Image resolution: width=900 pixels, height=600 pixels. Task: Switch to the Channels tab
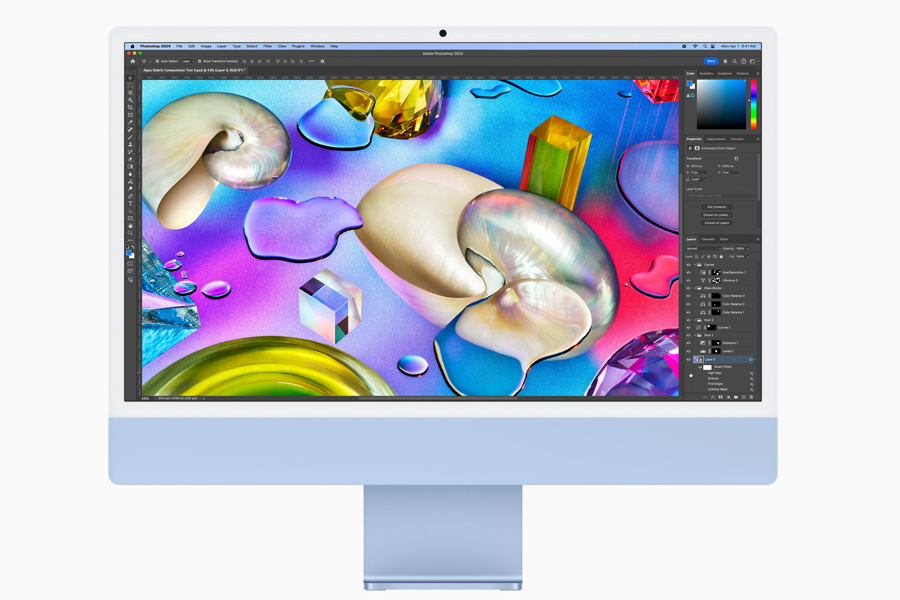pyautogui.click(x=708, y=239)
